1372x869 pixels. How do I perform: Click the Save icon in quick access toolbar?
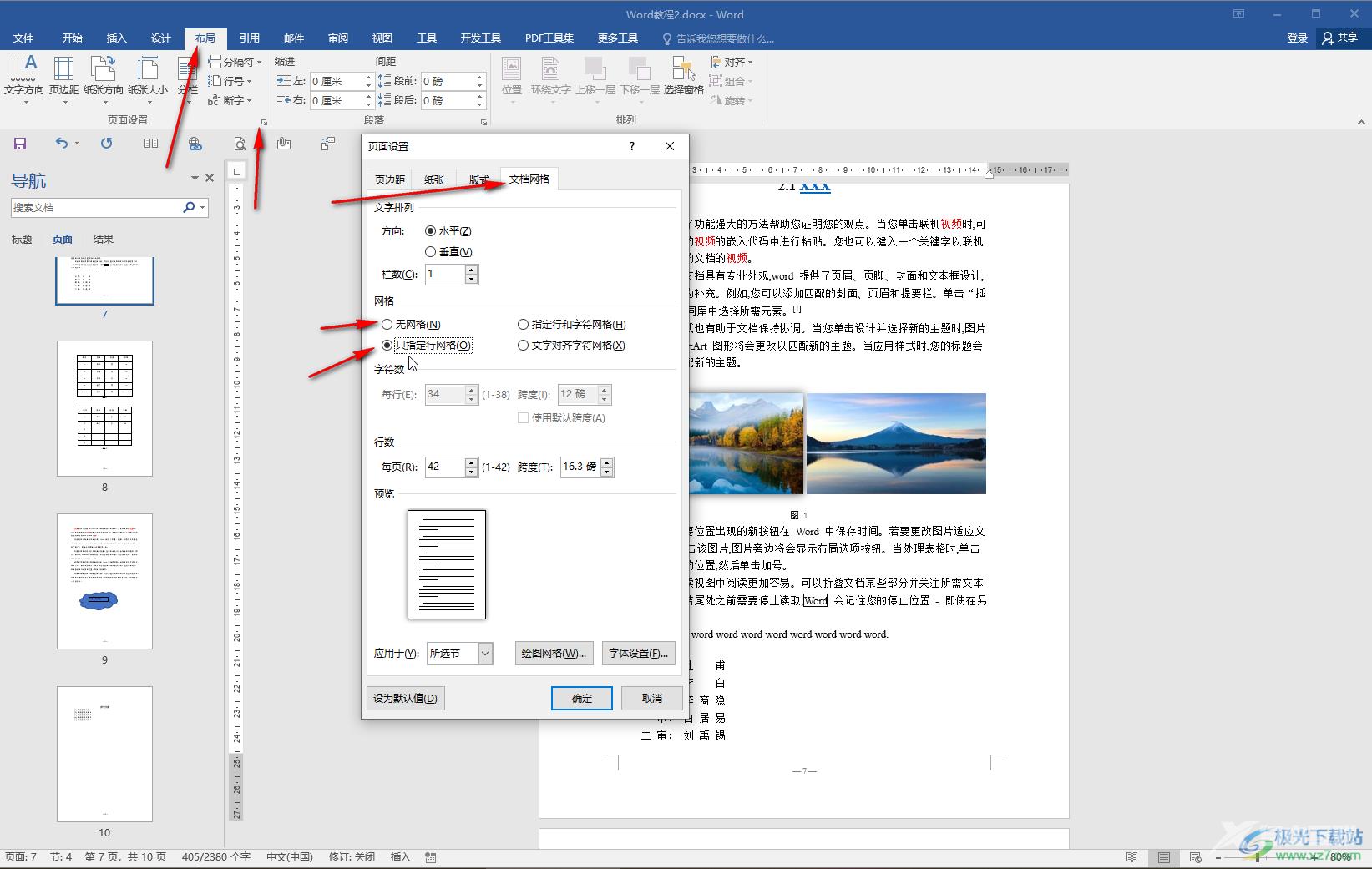pyautogui.click(x=20, y=144)
